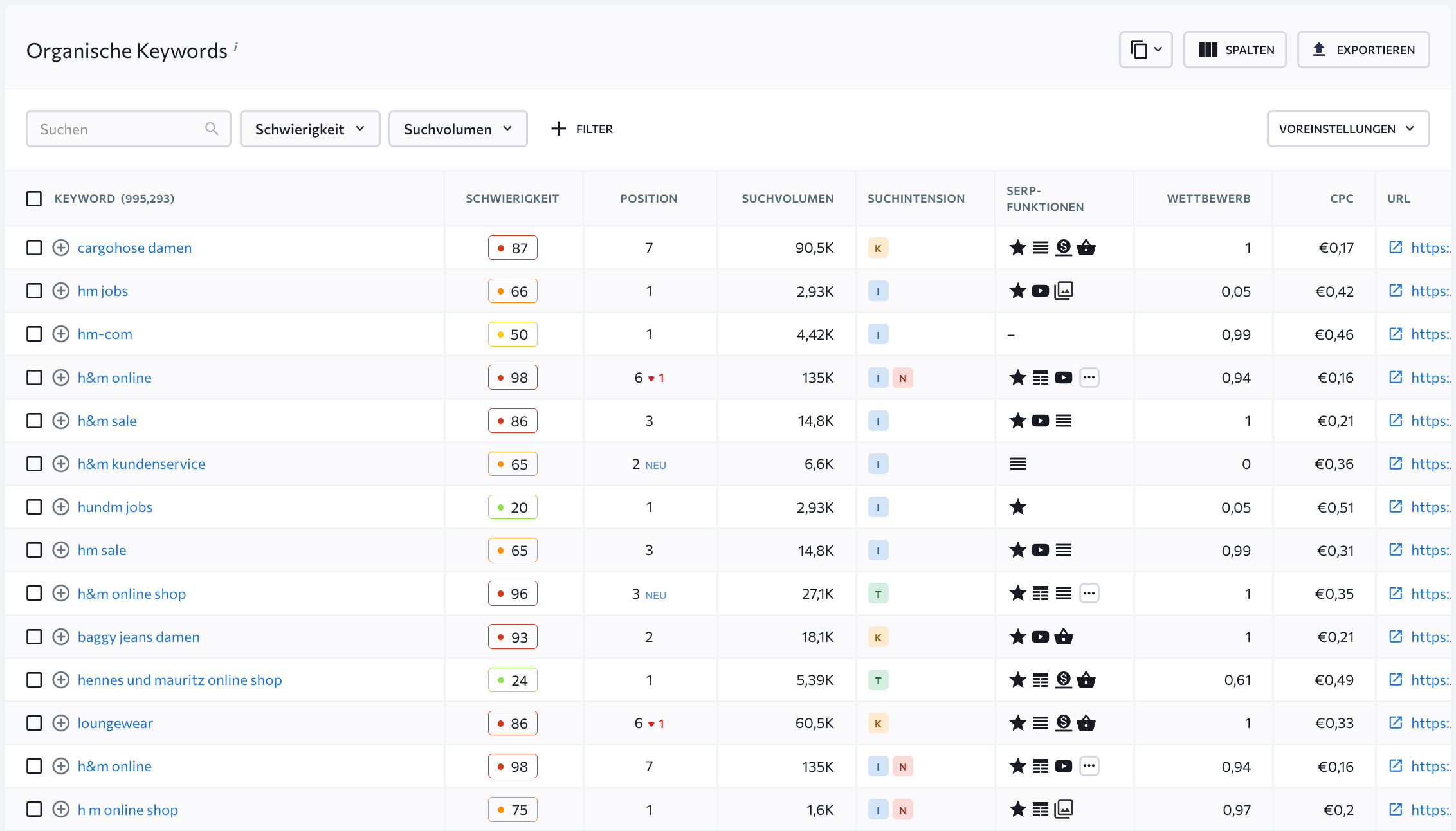This screenshot has width=1456, height=831.
Task: Click the dollar ads SERP icon for cargohose damen
Action: [x=1064, y=248]
